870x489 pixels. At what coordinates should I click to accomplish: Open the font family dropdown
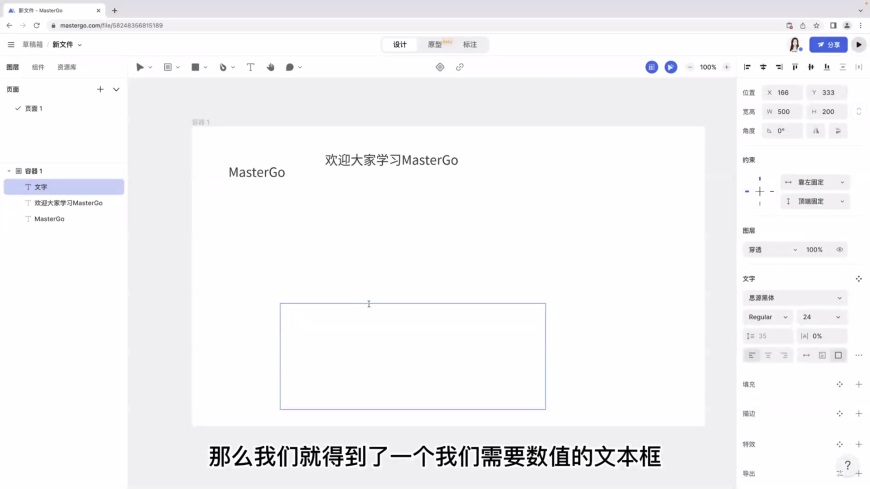tap(795, 298)
